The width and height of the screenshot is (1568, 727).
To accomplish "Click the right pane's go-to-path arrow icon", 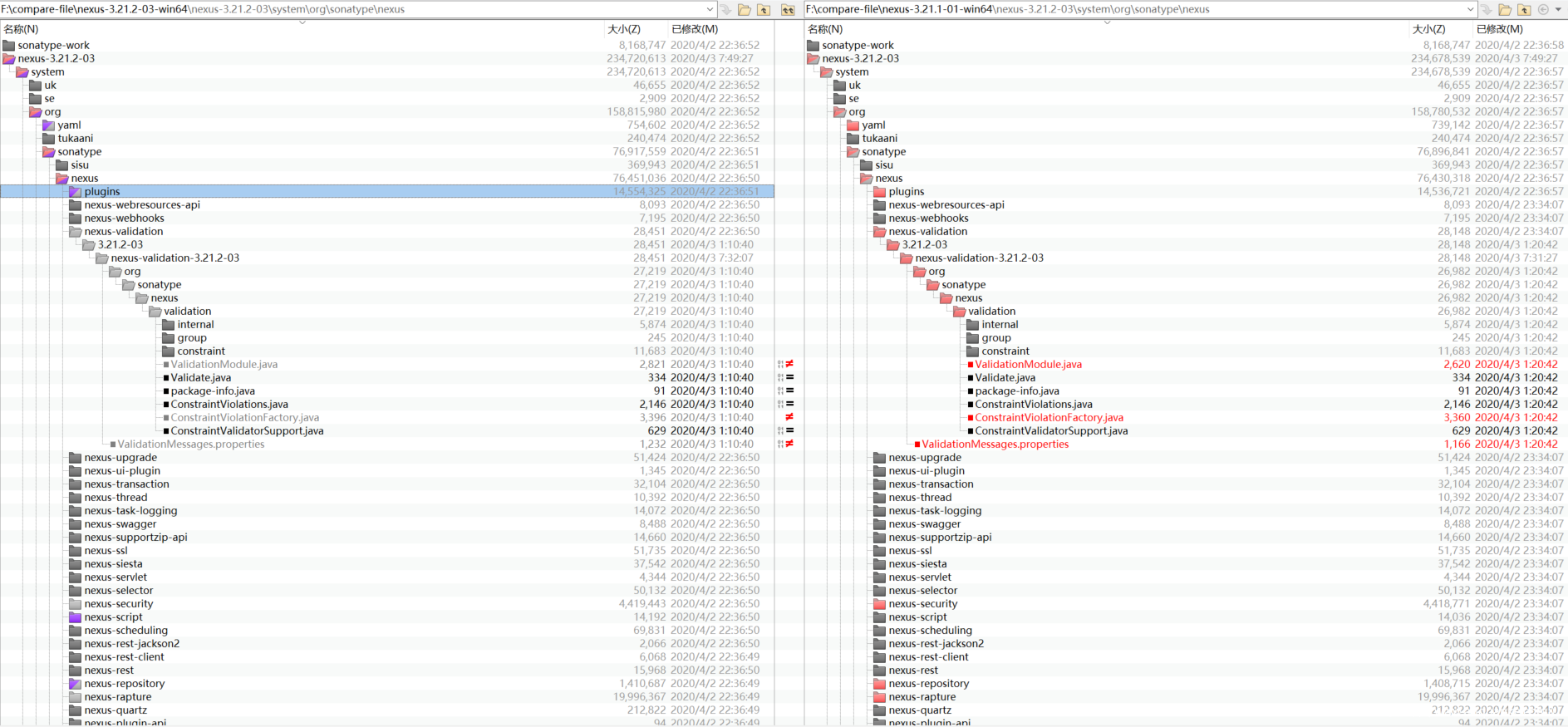I will pos(1487,10).
